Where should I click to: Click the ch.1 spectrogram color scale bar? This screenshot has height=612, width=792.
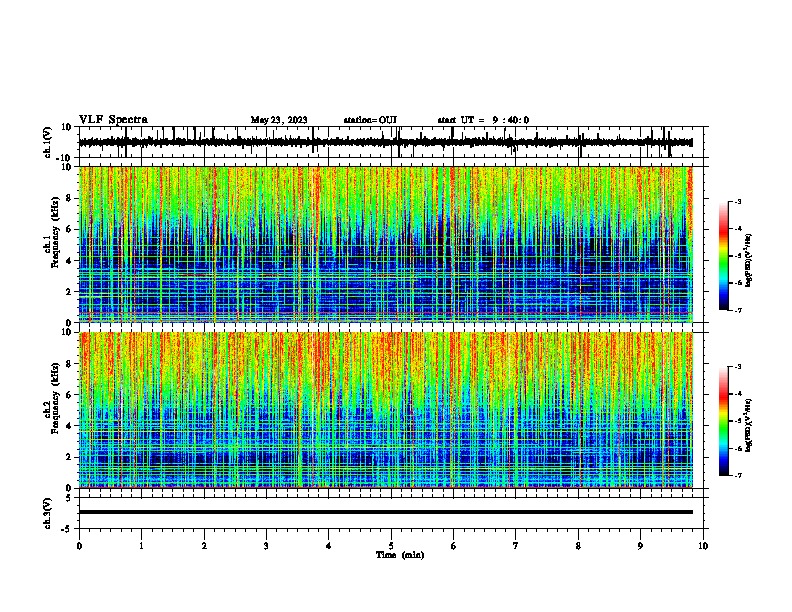(723, 256)
